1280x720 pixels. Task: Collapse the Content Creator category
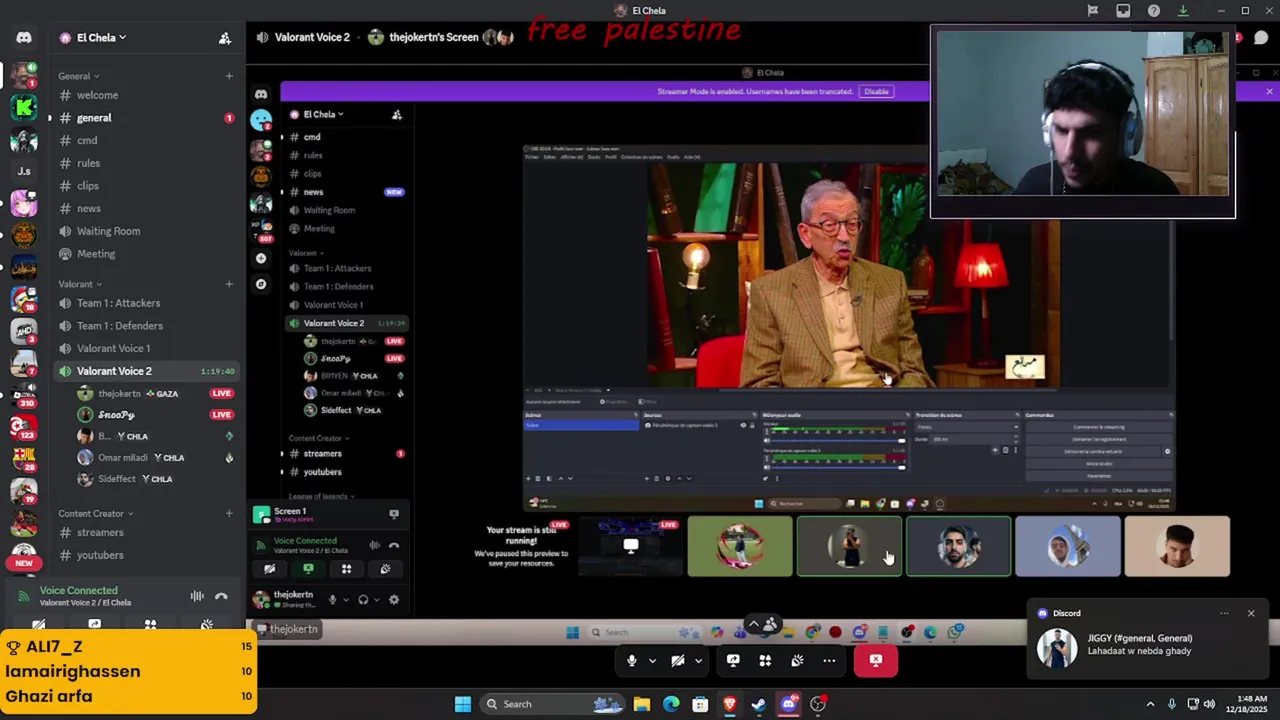96,514
